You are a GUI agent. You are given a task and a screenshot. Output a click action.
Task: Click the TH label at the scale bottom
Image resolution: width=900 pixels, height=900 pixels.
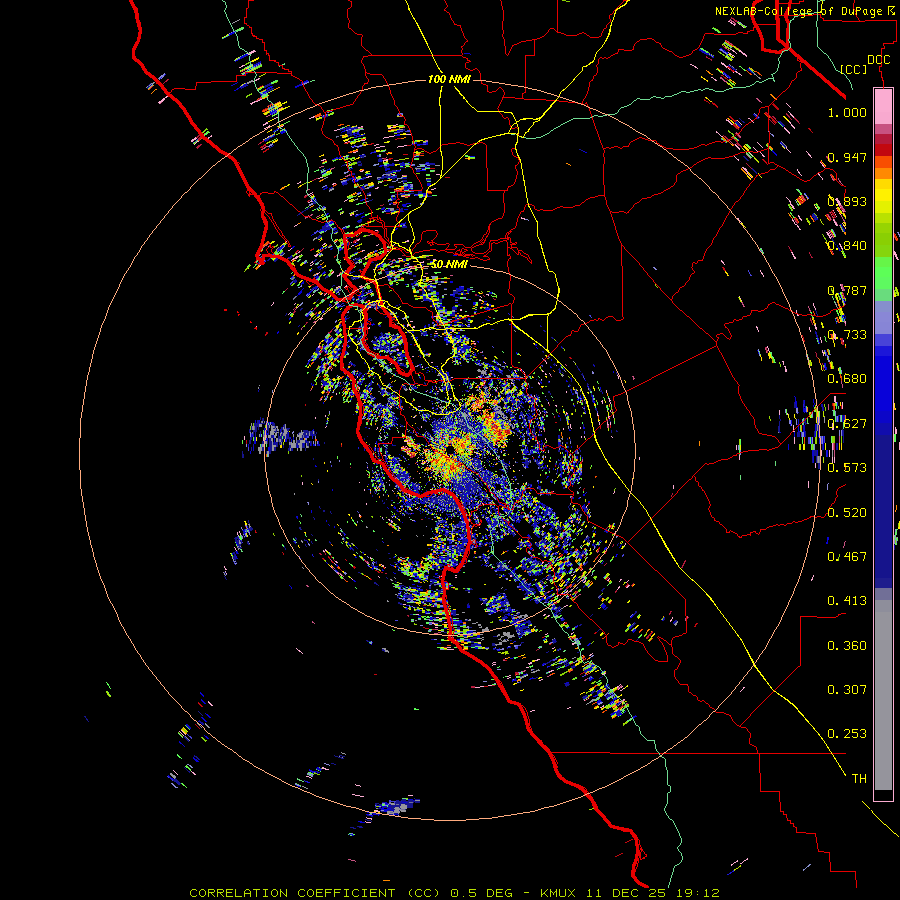click(x=859, y=779)
